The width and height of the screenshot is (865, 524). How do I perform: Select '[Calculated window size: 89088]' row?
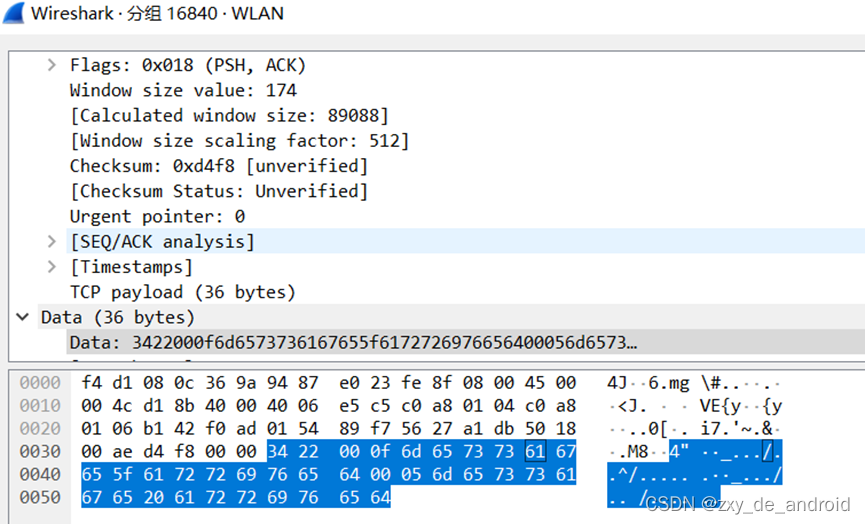coord(229,116)
